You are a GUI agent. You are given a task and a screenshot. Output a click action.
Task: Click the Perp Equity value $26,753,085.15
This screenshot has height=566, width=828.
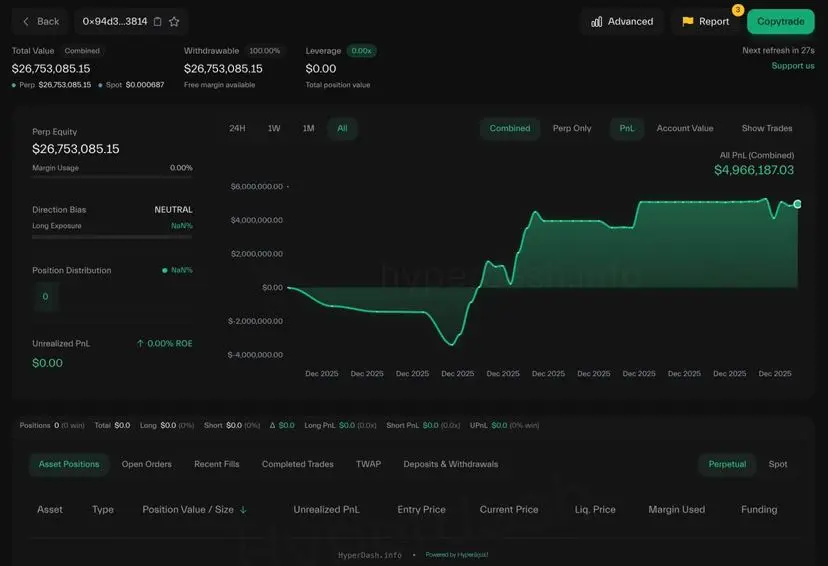click(76, 149)
